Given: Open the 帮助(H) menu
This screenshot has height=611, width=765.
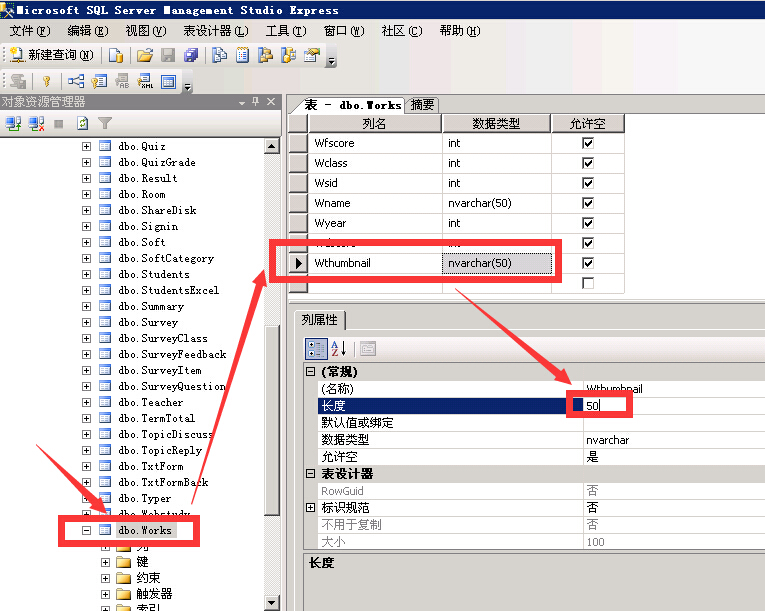Looking at the screenshot, I should pos(460,31).
